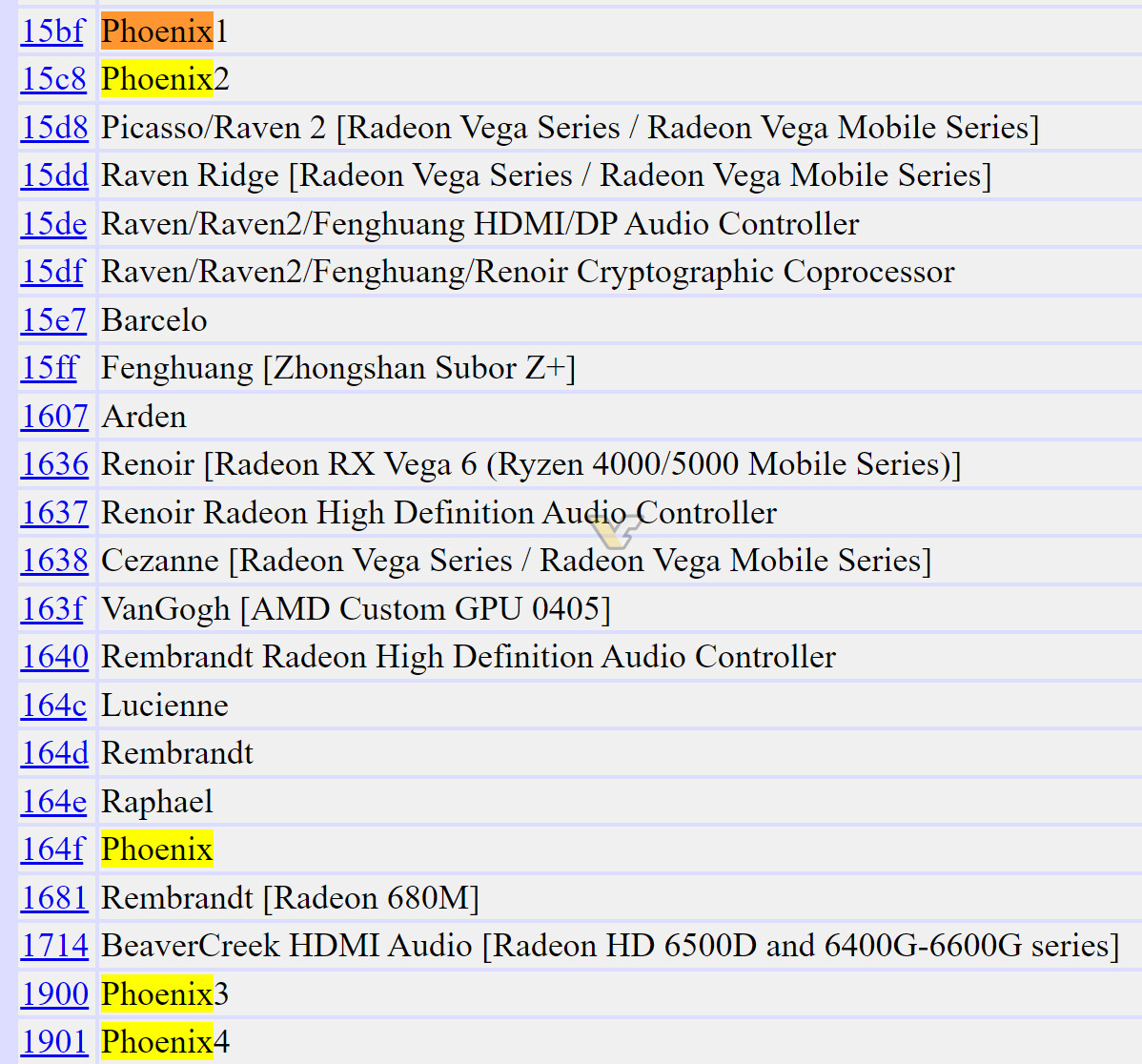Click the 164e Raphael ID link

(x=53, y=802)
